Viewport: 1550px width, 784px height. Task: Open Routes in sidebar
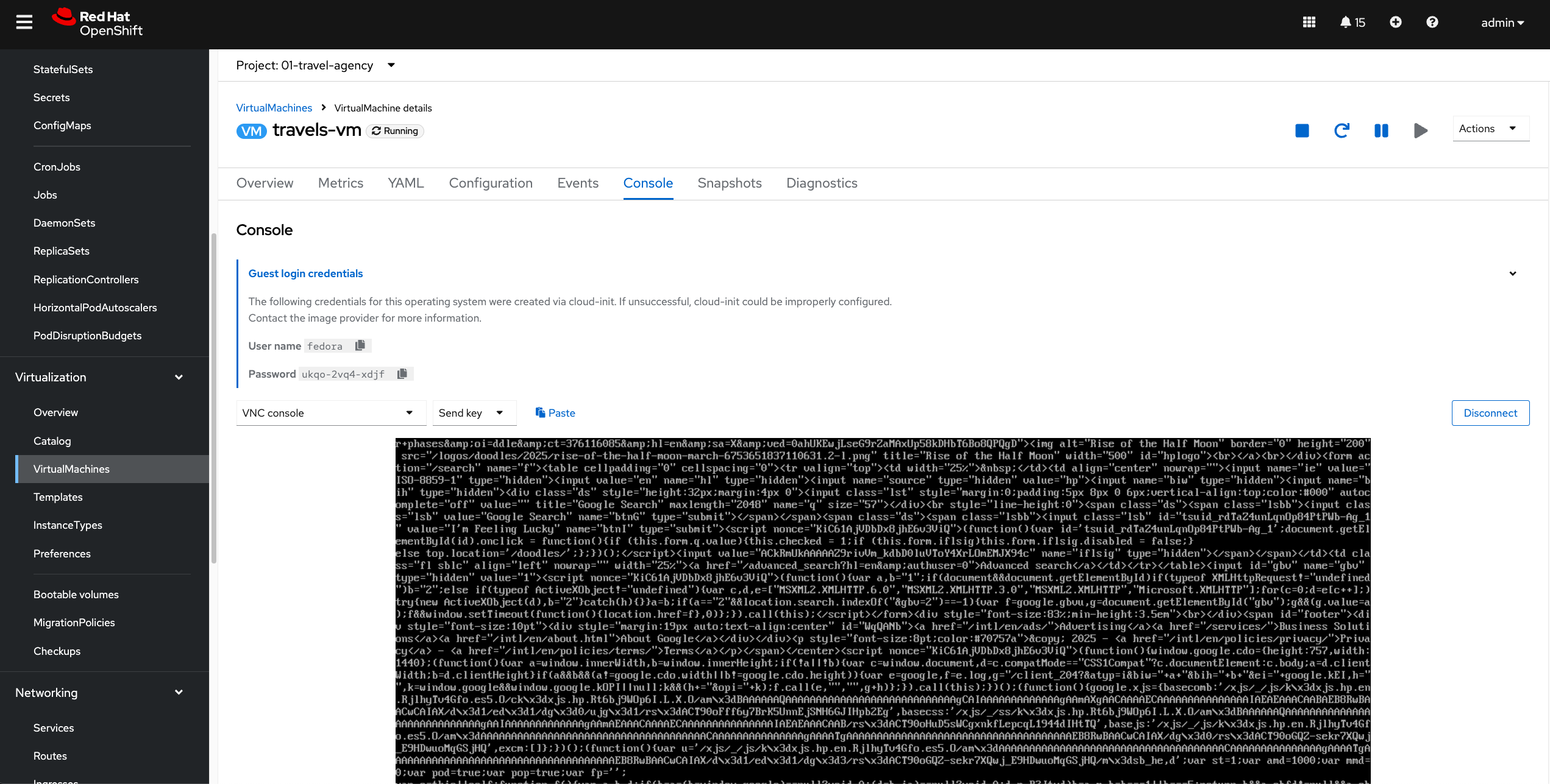click(x=50, y=756)
